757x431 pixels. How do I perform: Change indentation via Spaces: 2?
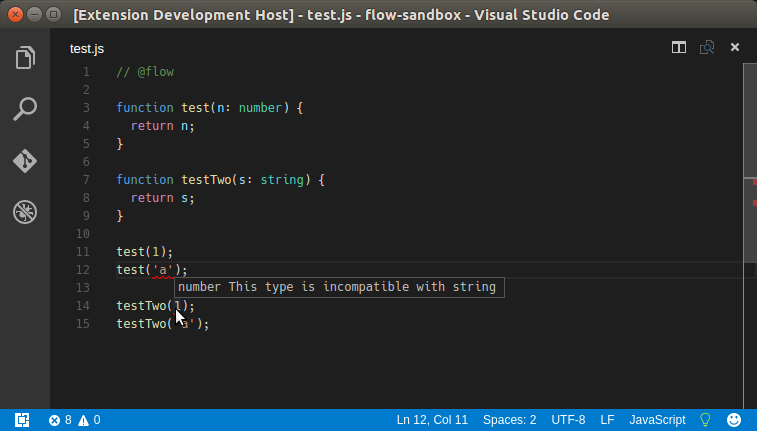point(509,420)
